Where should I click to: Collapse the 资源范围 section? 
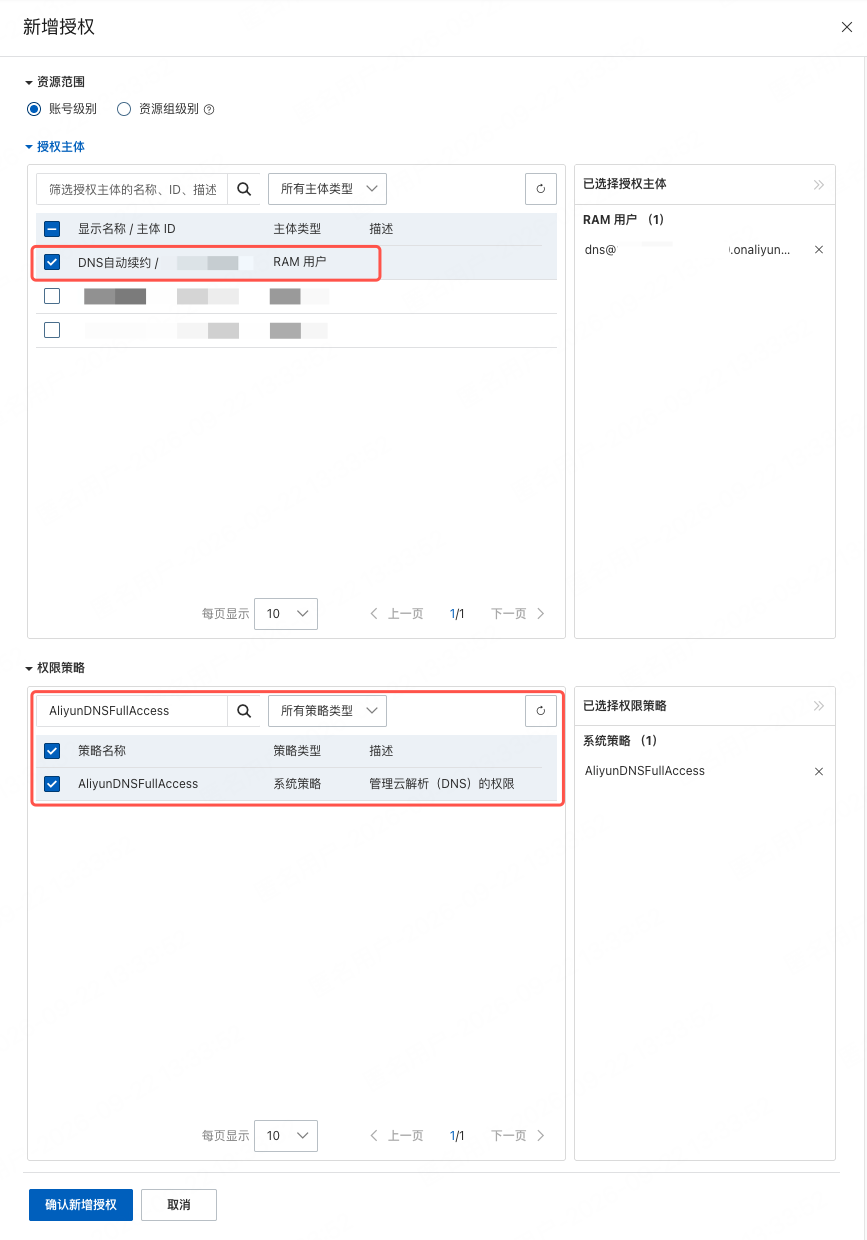pyautogui.click(x=55, y=82)
